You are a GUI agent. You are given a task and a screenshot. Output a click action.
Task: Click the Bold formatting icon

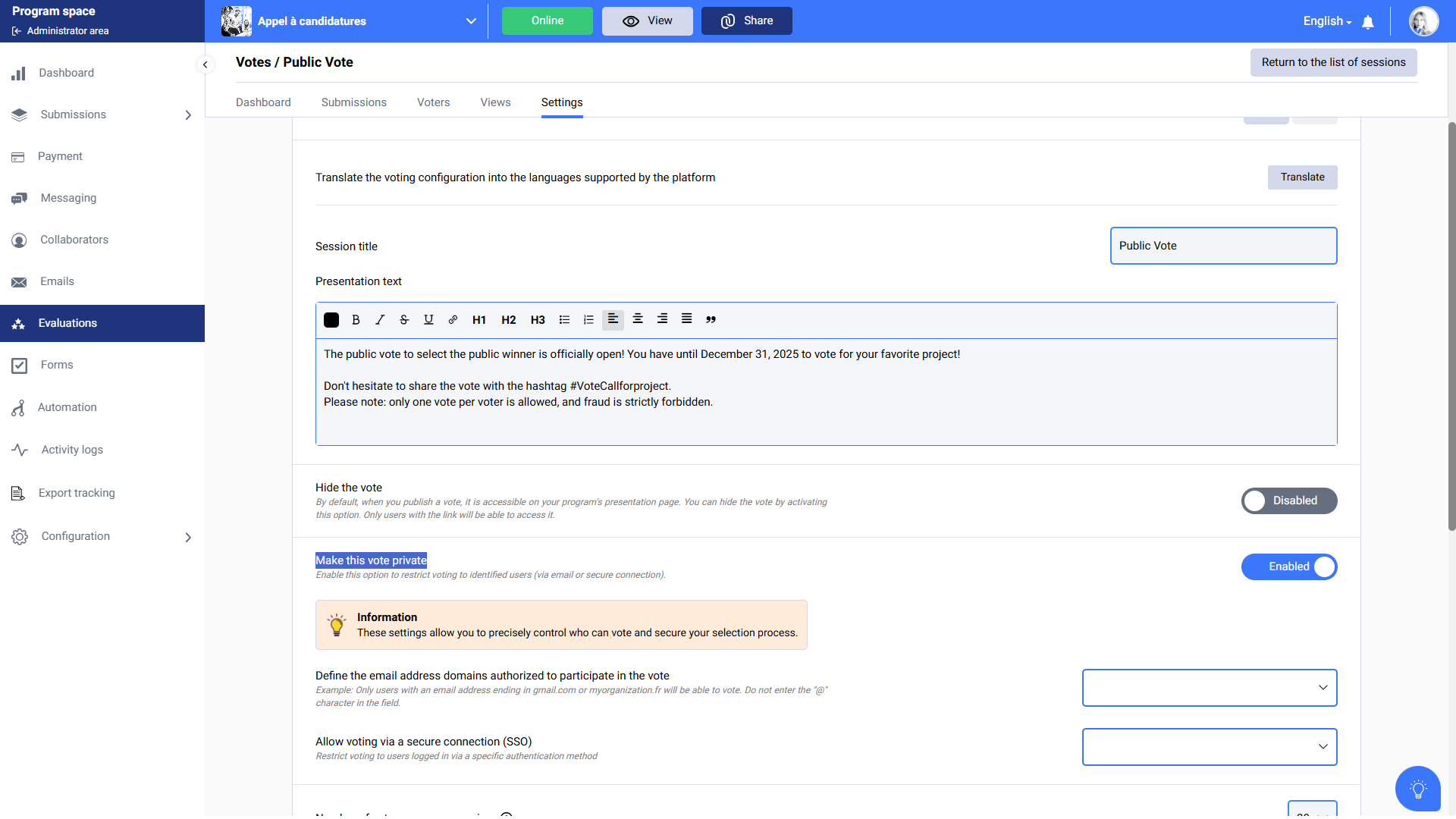tap(356, 320)
